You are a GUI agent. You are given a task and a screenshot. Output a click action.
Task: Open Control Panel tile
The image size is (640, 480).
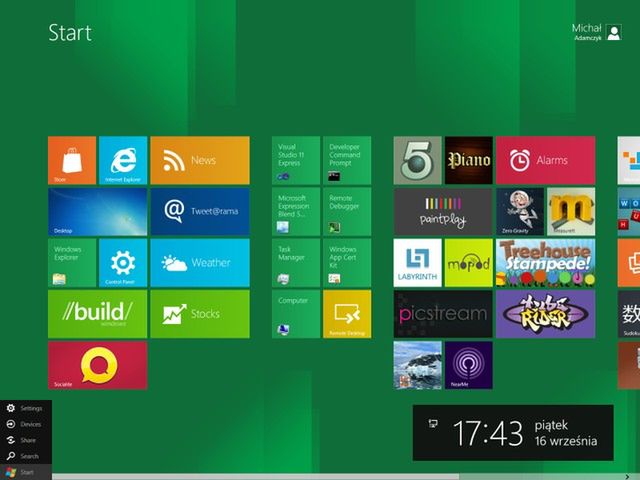pyautogui.click(x=123, y=263)
